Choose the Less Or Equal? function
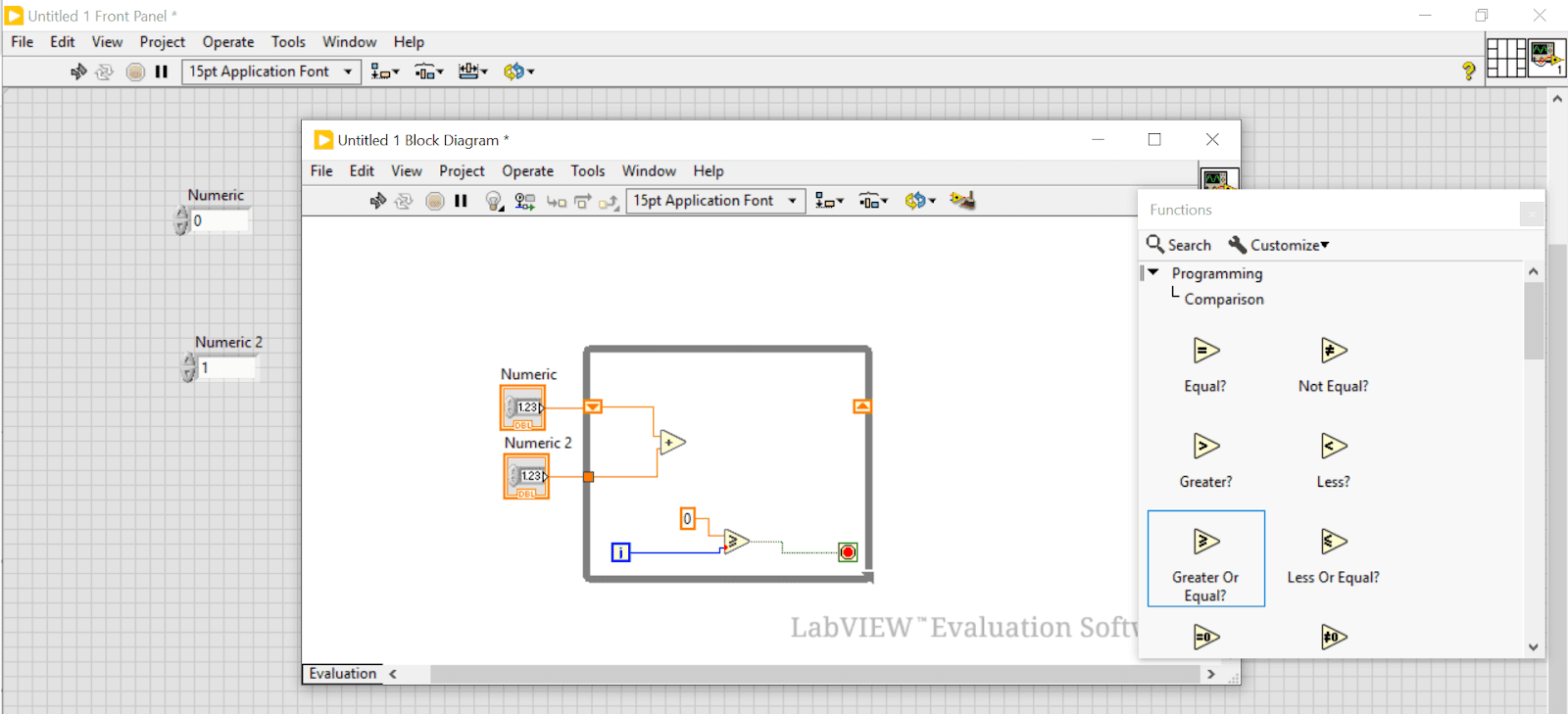1568x714 pixels. tap(1333, 543)
